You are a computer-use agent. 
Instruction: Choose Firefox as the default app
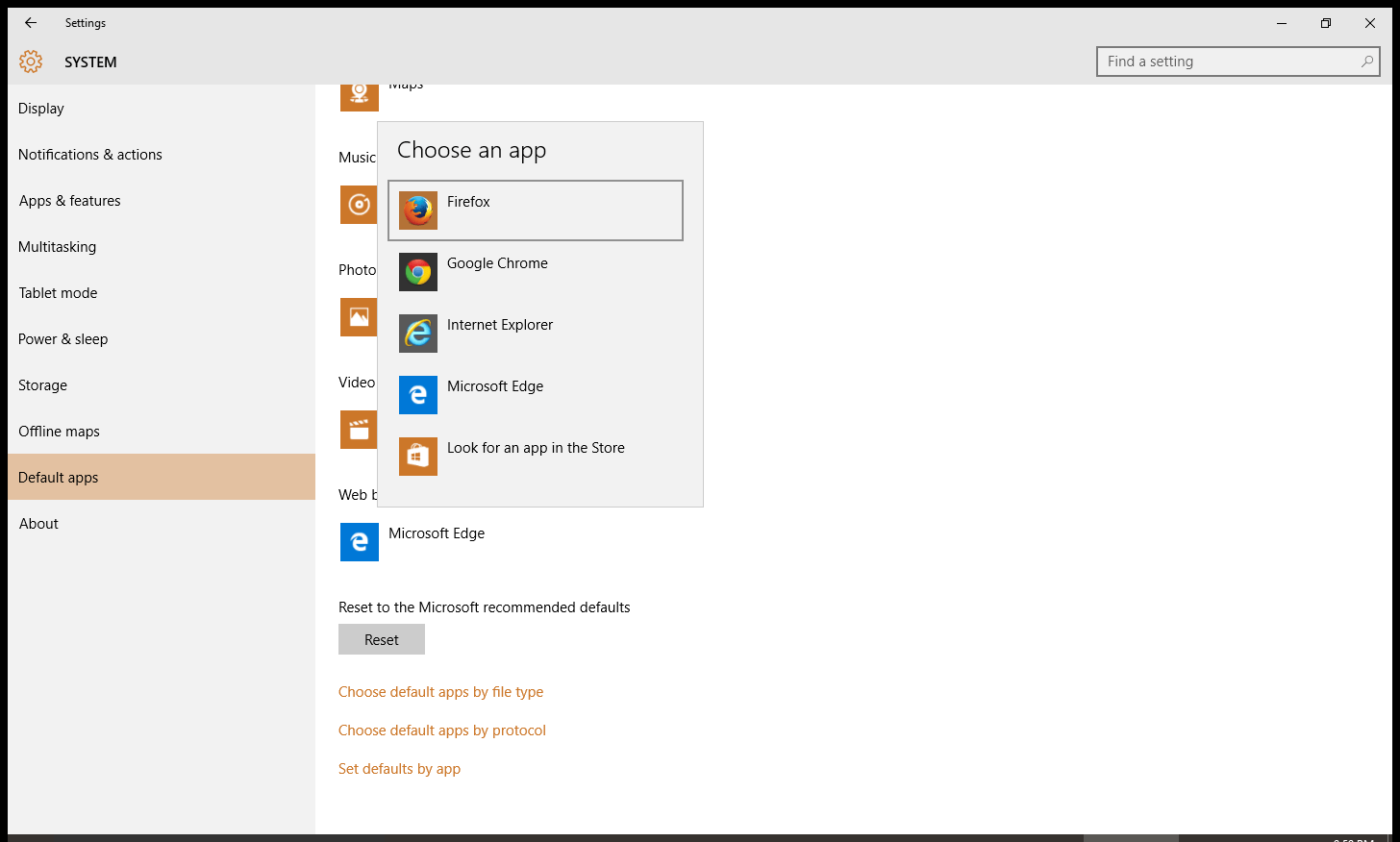[536, 210]
